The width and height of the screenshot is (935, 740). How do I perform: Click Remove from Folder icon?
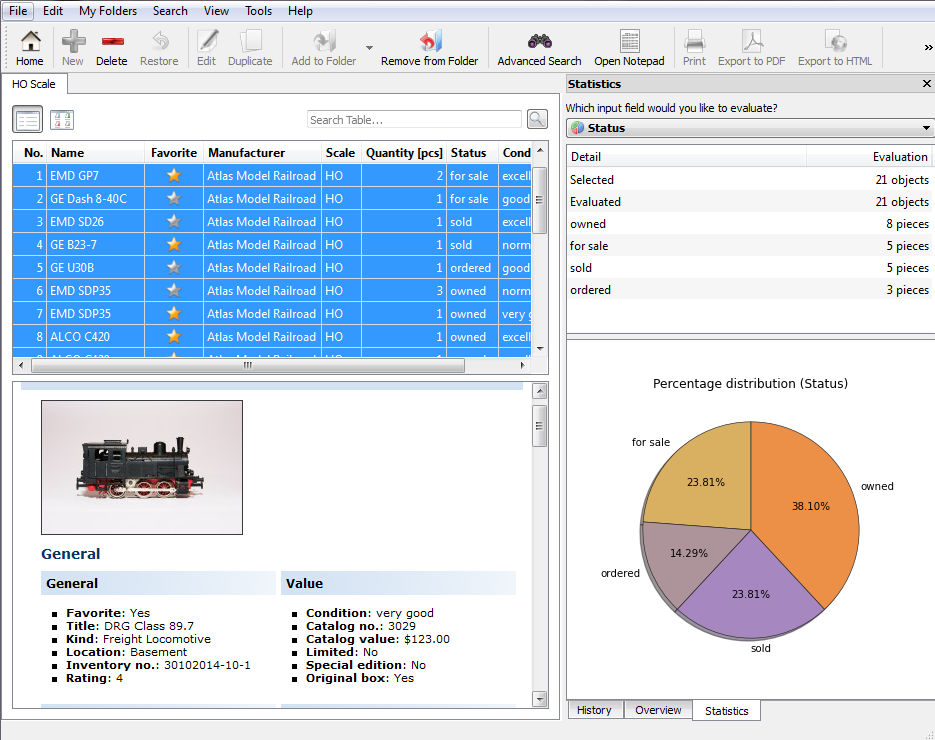click(x=429, y=42)
